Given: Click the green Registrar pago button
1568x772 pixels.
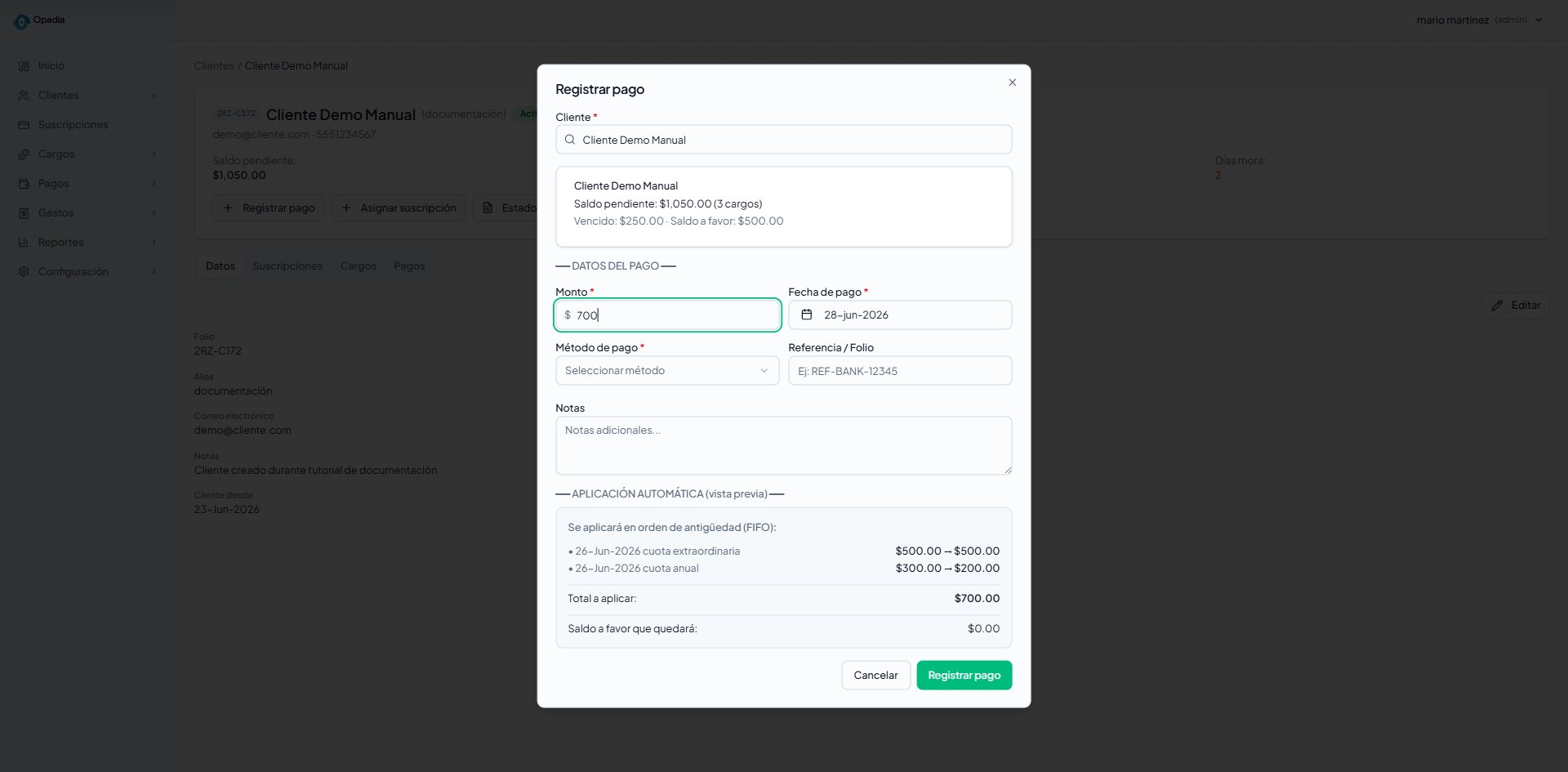Looking at the screenshot, I should pos(964,676).
